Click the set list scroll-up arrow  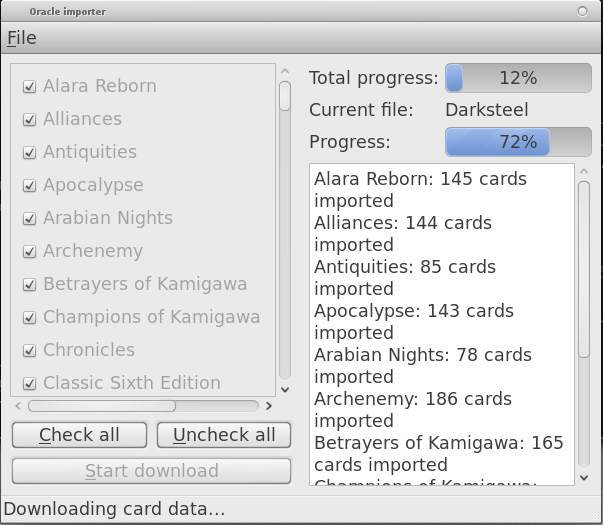tap(285, 71)
